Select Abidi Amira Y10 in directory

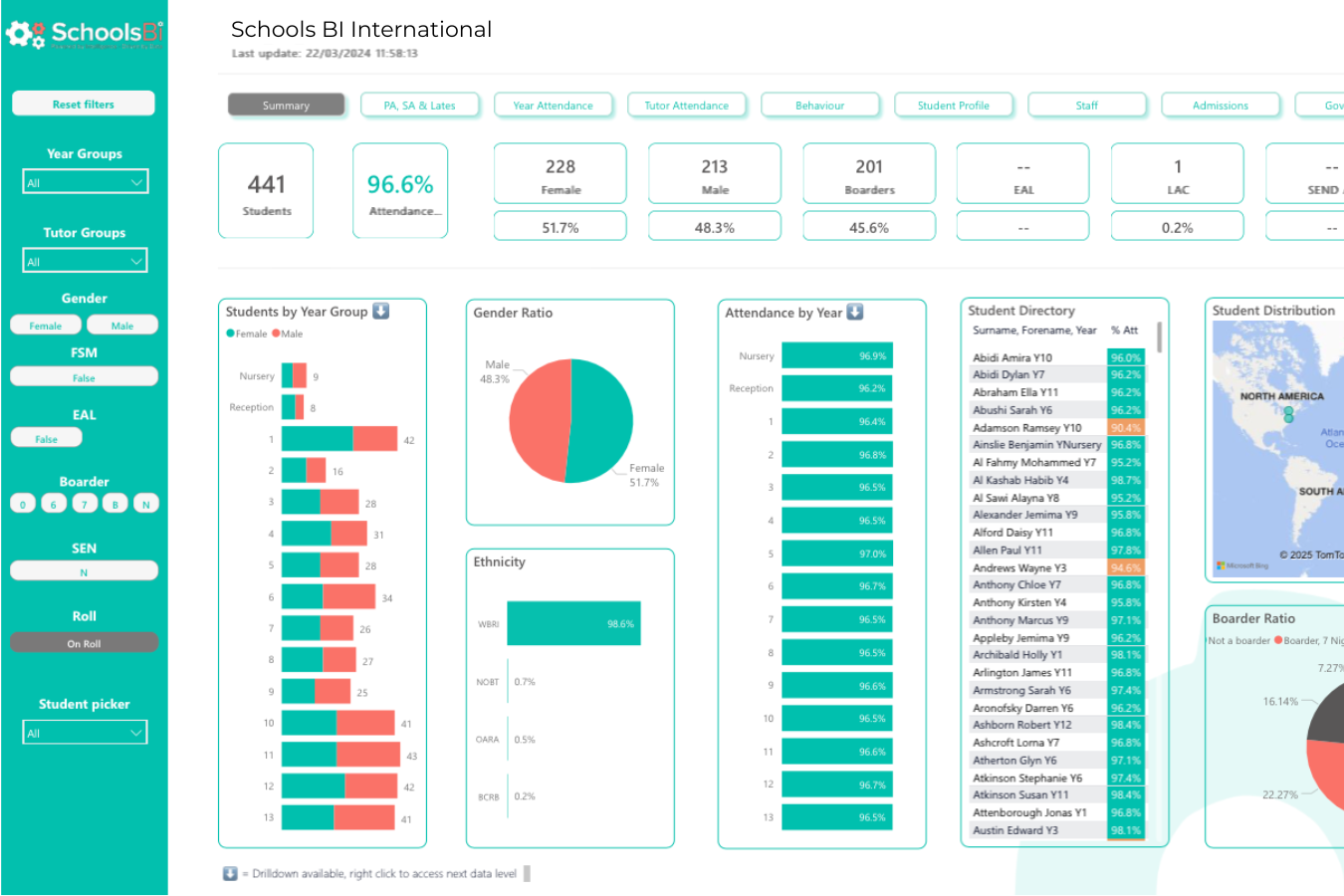point(1038,357)
